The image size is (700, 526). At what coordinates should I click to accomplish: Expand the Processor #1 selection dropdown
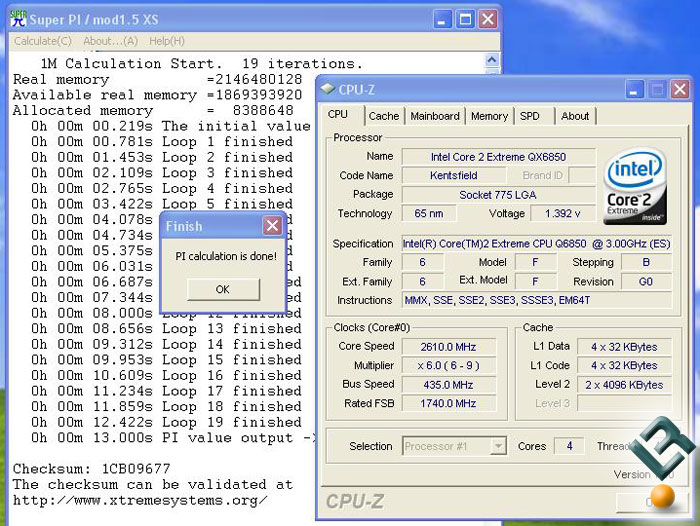tap(498, 446)
